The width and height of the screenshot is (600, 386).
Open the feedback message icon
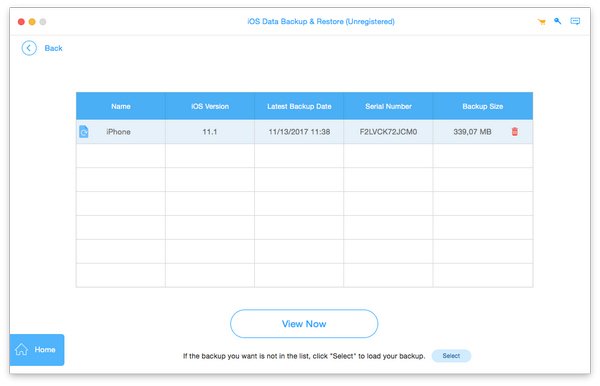[575, 21]
